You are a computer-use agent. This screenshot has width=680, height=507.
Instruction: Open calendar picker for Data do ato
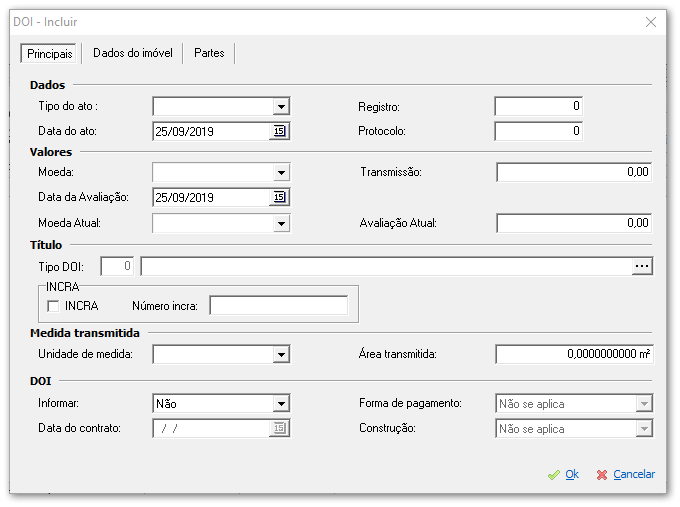pyautogui.click(x=279, y=131)
